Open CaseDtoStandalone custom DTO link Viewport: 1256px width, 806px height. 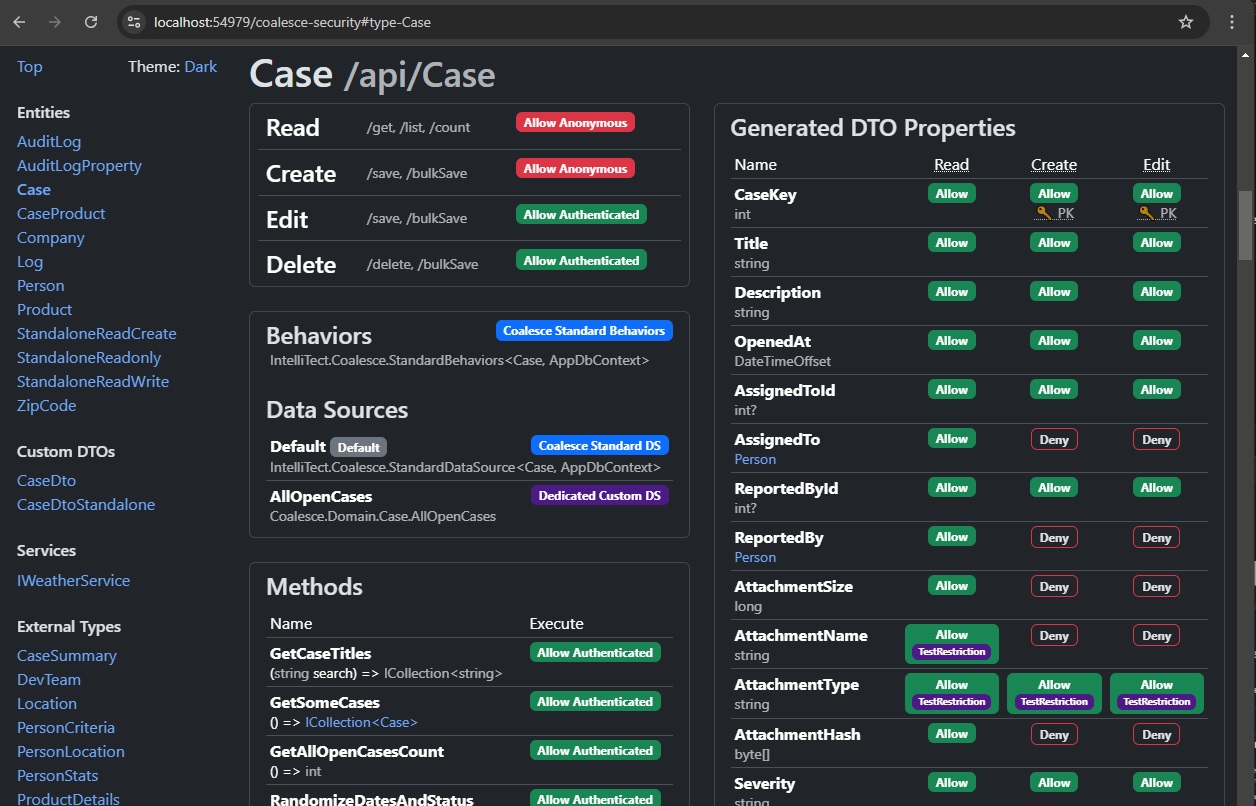click(86, 505)
